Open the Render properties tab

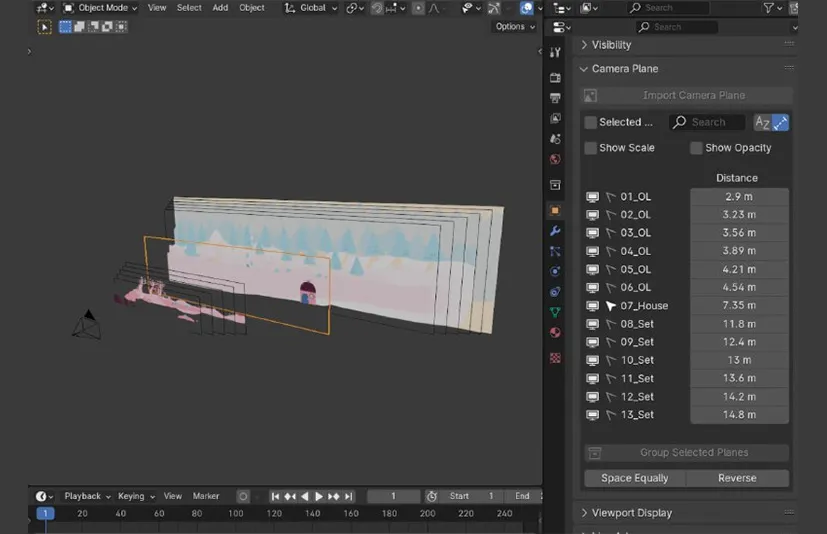point(555,78)
